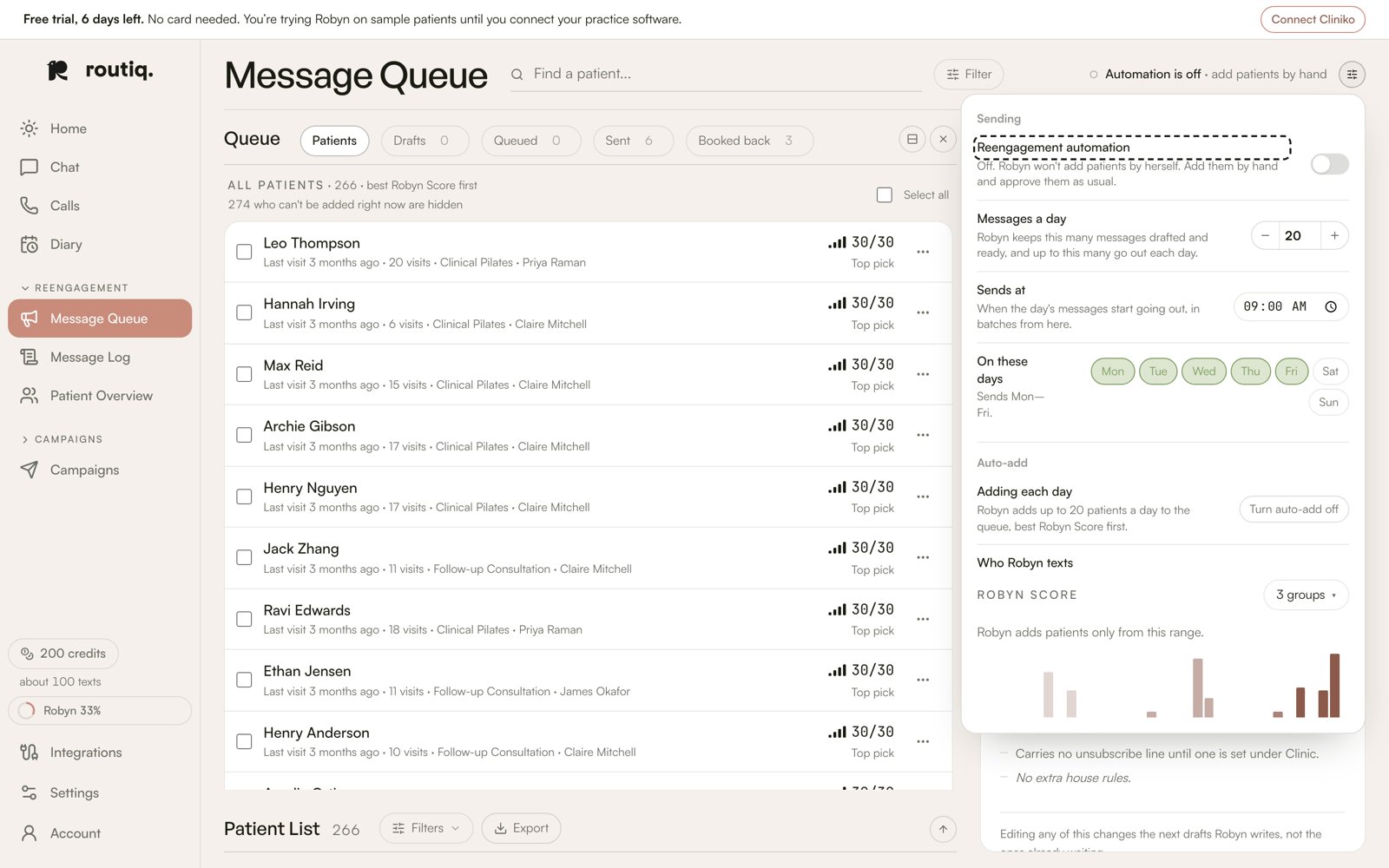Open Henry Nguyen's three-dot menu
Viewport: 1389px width, 868px height.
pos(923,496)
